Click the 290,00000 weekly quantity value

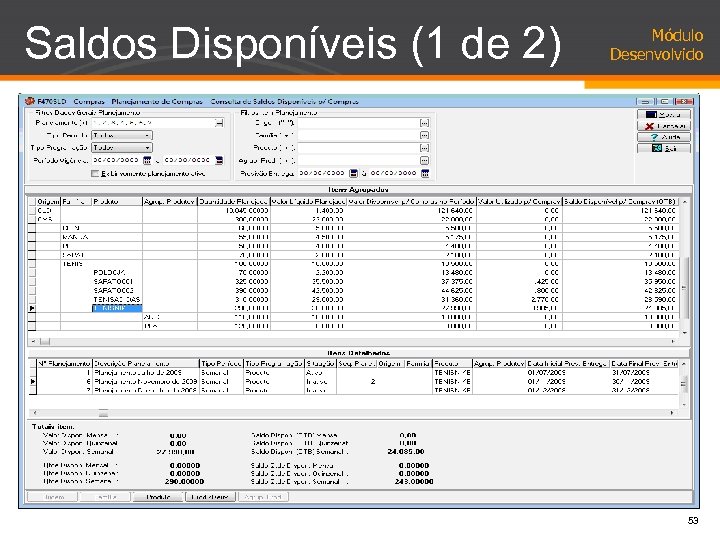click(x=185, y=482)
